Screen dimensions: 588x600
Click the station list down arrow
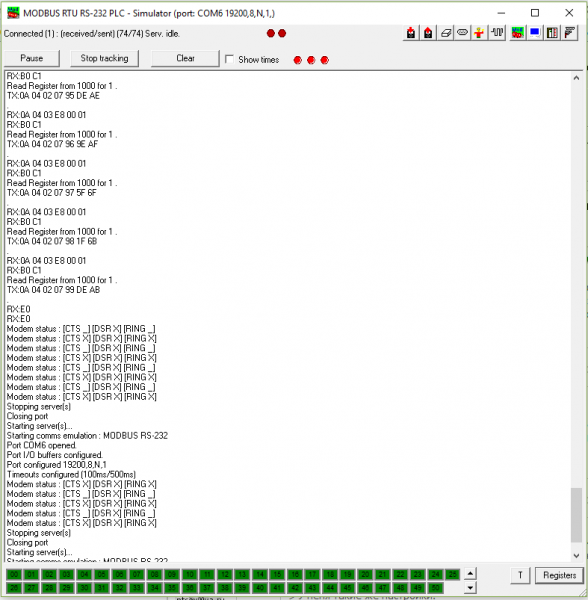tap(470, 588)
